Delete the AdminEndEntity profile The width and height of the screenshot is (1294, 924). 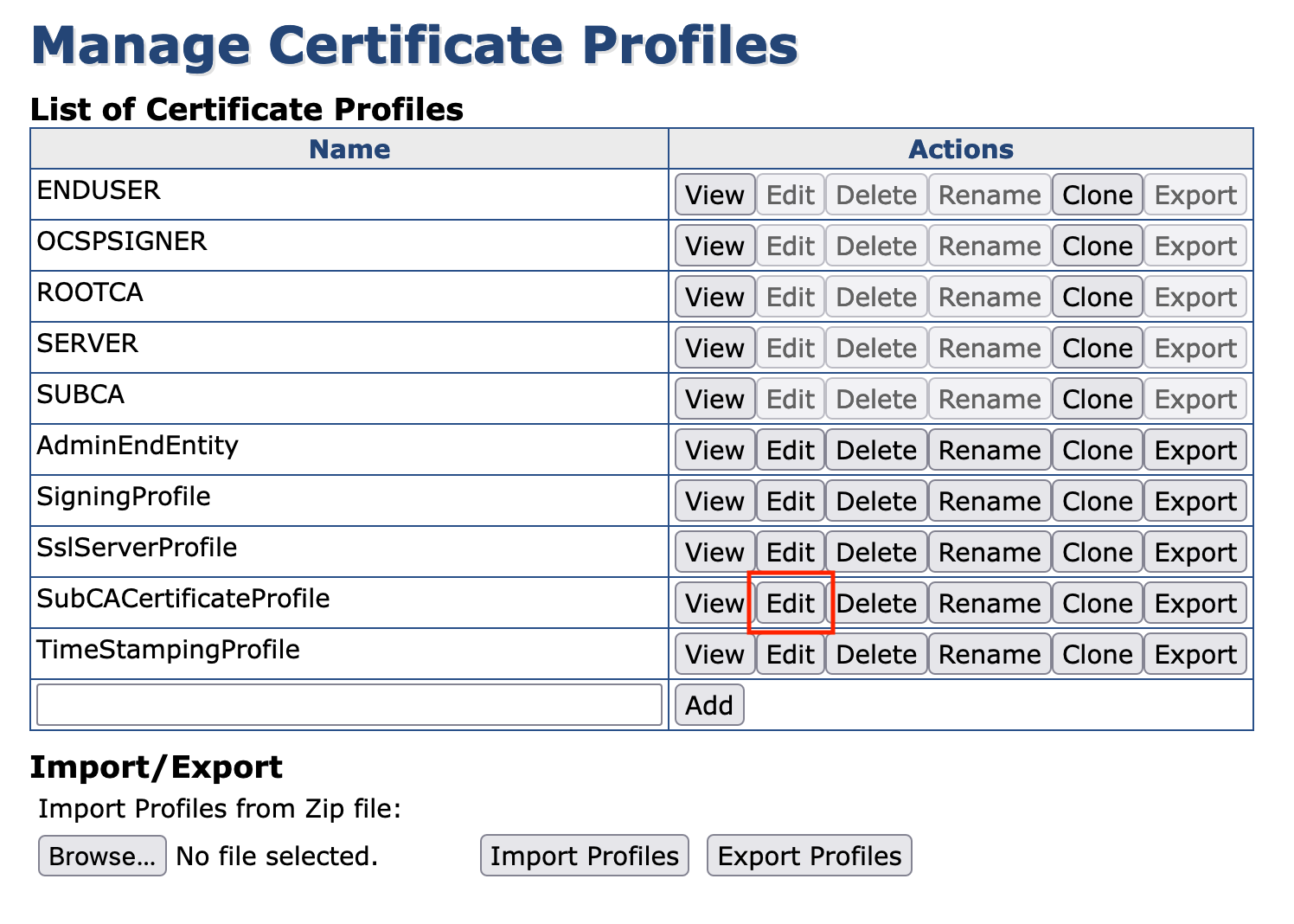tap(875, 450)
